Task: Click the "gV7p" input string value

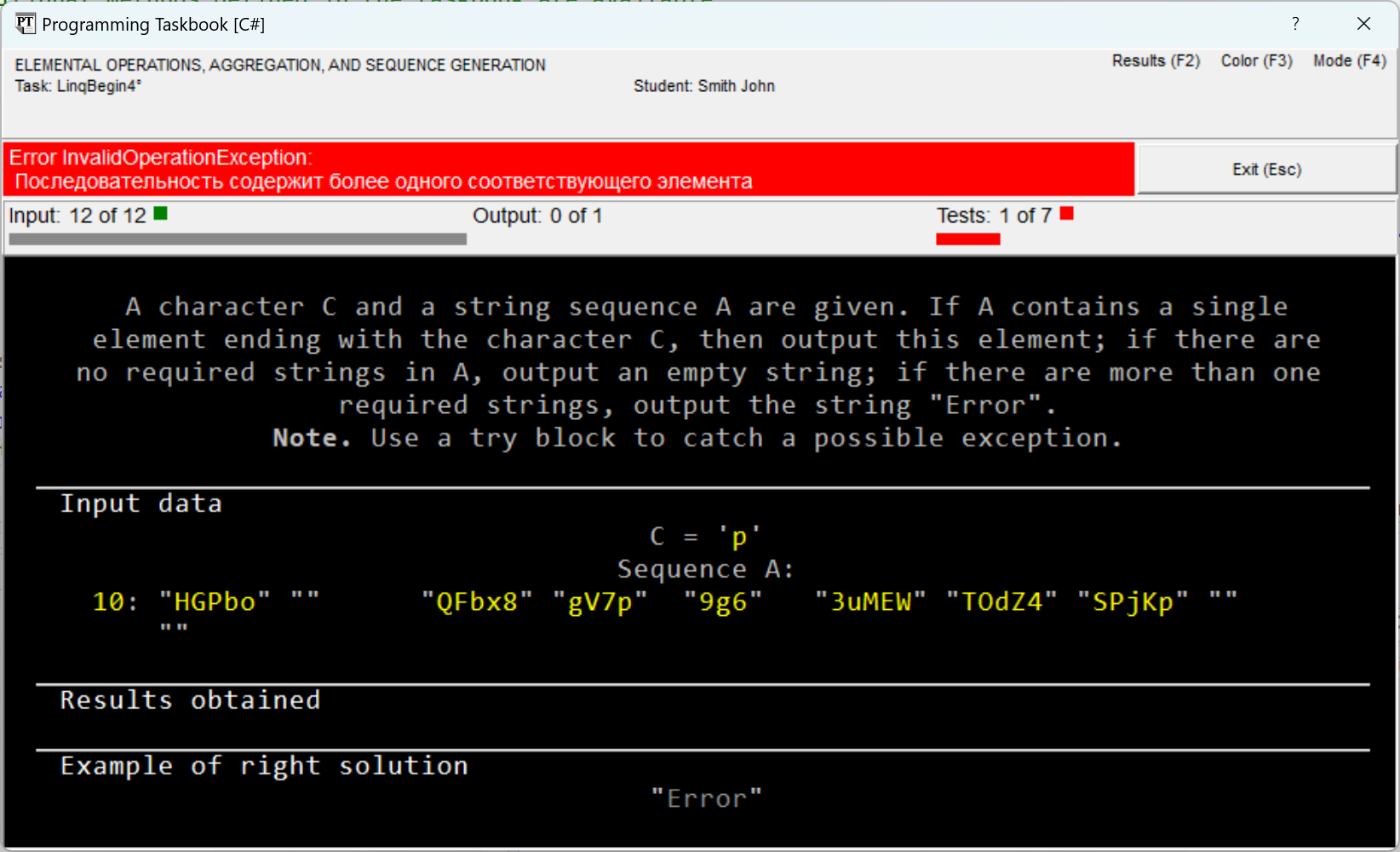Action: click(x=600, y=602)
